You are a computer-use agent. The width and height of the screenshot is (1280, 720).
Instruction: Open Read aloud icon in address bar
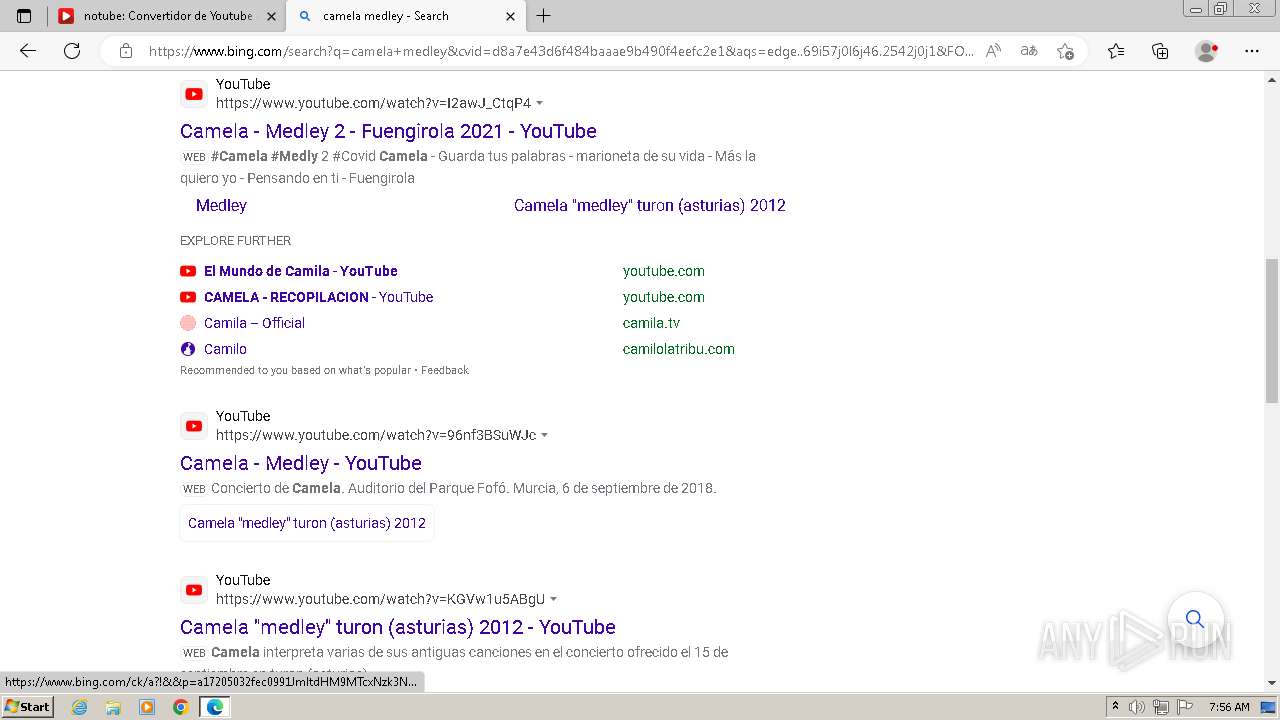[993, 51]
